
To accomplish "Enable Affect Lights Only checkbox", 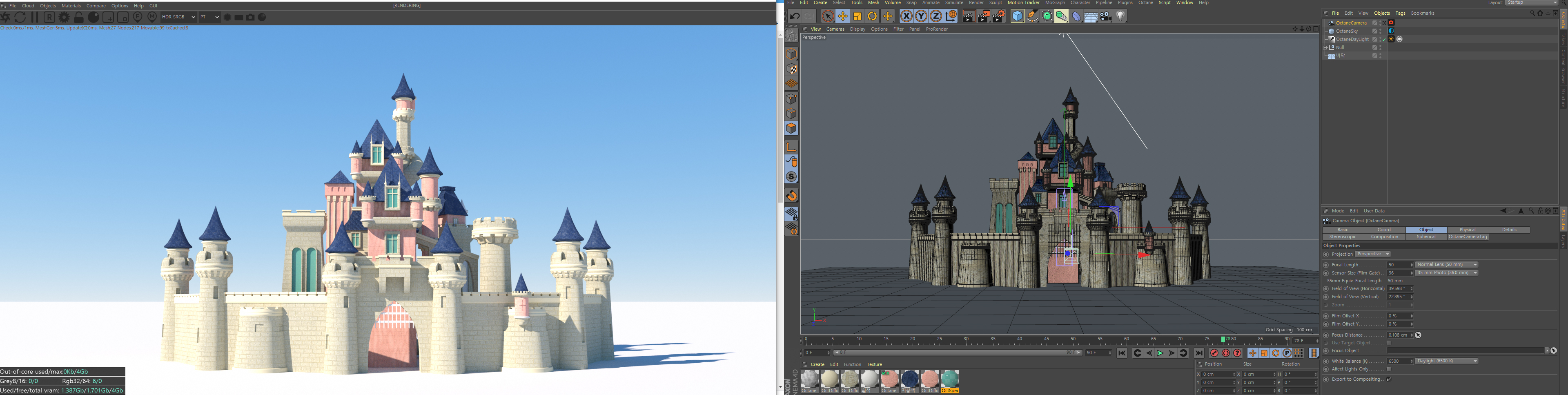I will 1389,369.
